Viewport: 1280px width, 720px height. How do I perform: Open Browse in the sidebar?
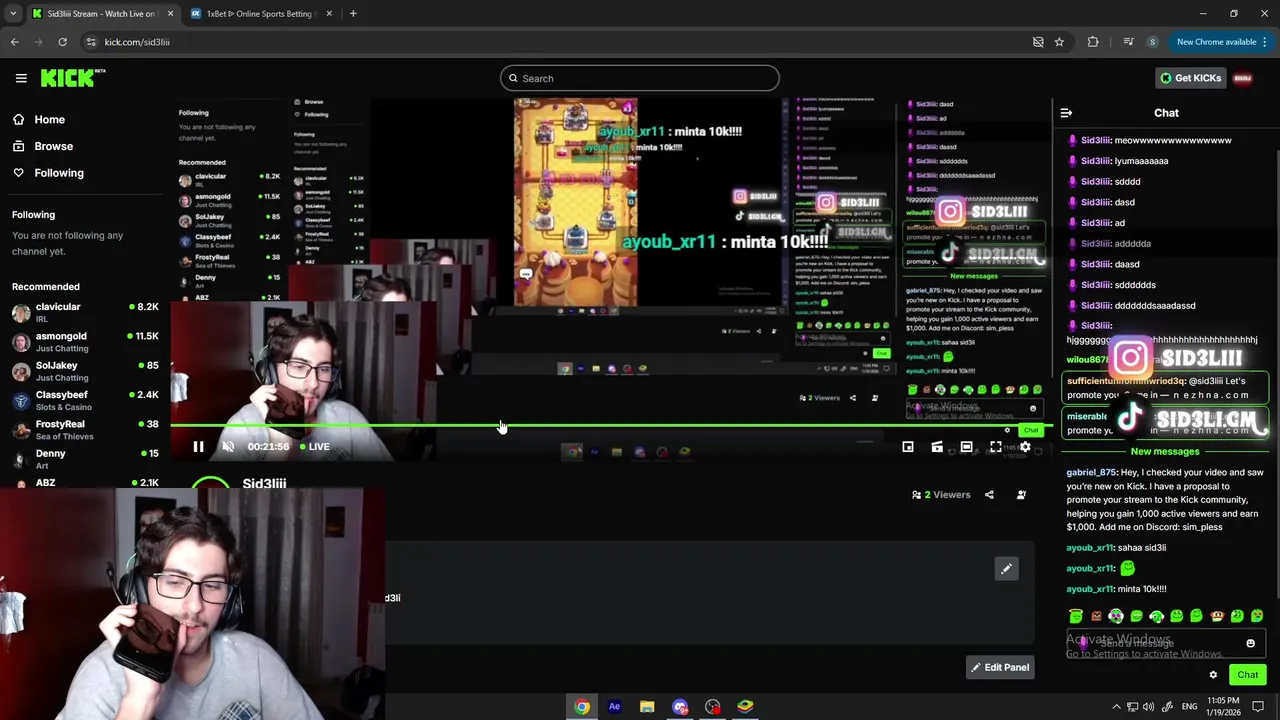[x=44, y=146]
